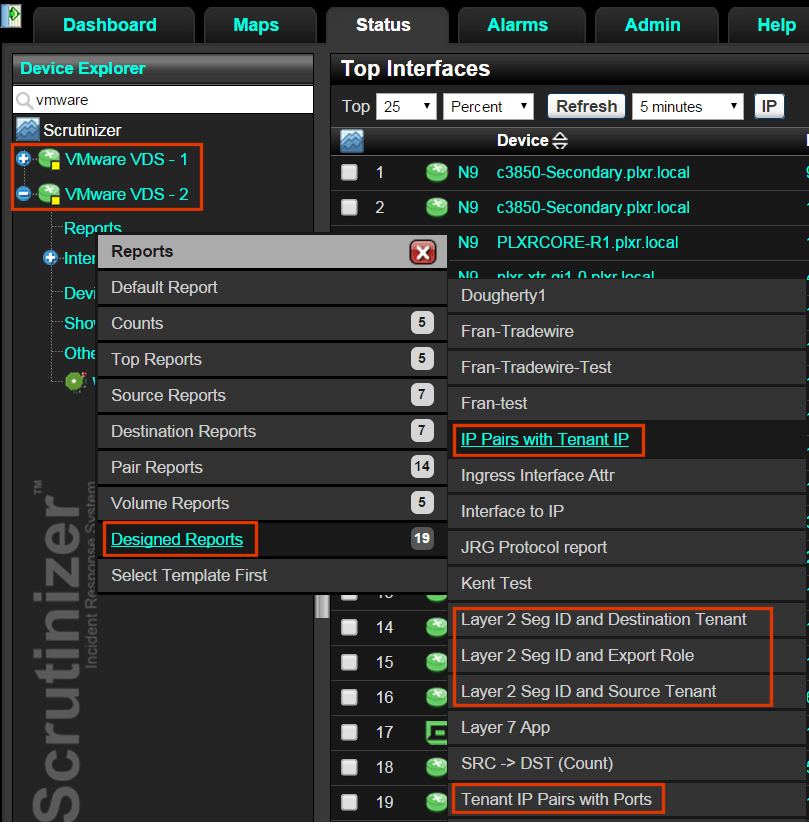This screenshot has width=809, height=826.
Task: Click the logo icon left of Dashboard tab
Action: pos(11,16)
